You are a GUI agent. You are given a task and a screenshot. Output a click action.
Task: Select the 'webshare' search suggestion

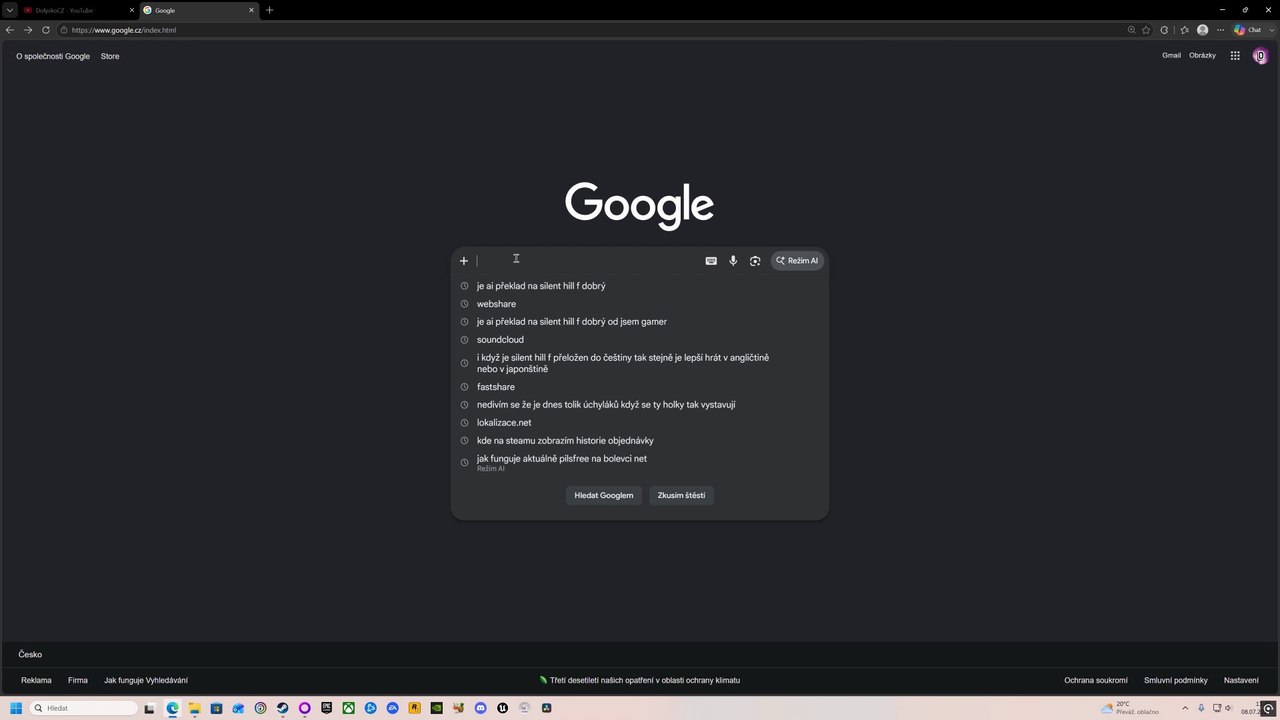click(x=640, y=304)
